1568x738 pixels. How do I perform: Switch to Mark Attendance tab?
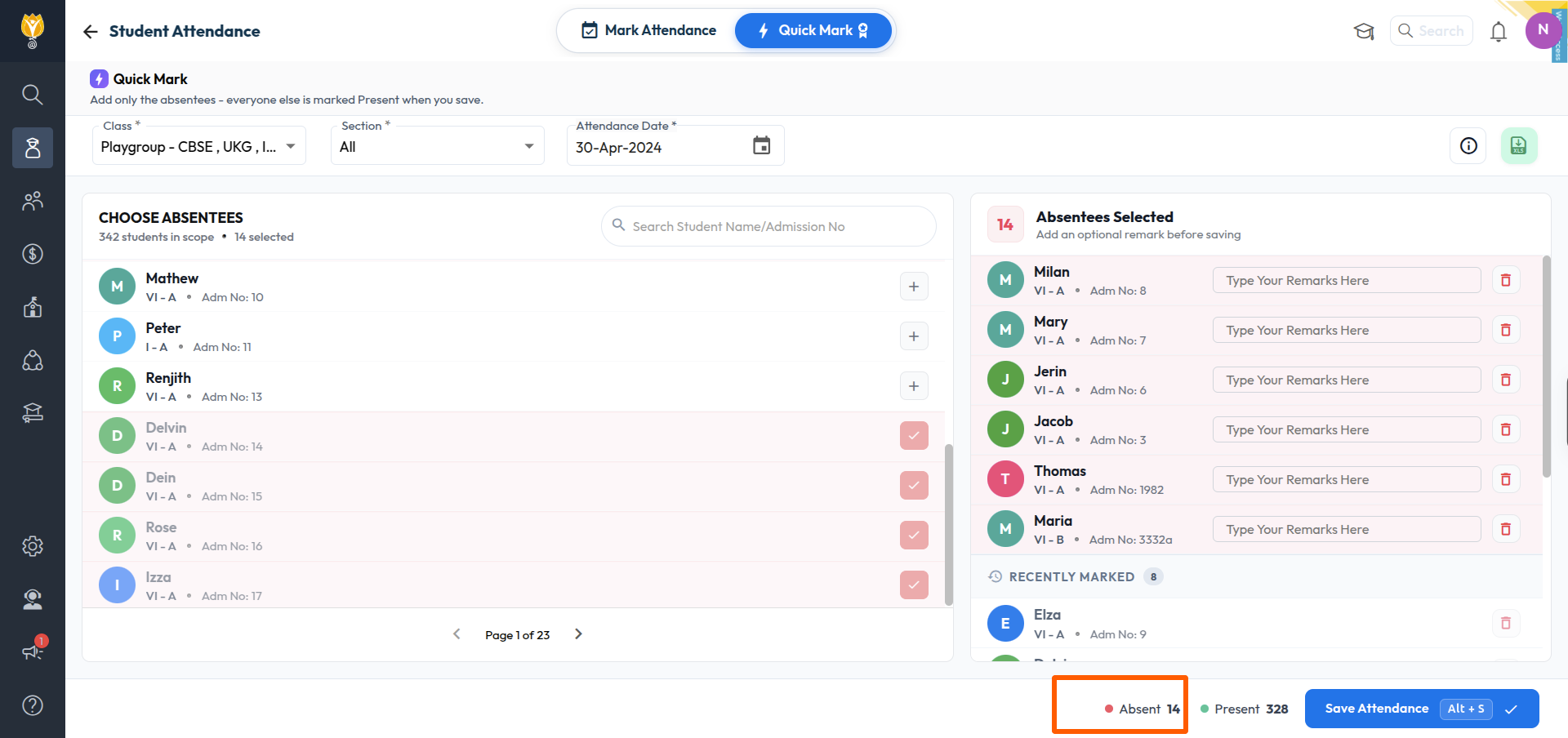(648, 31)
